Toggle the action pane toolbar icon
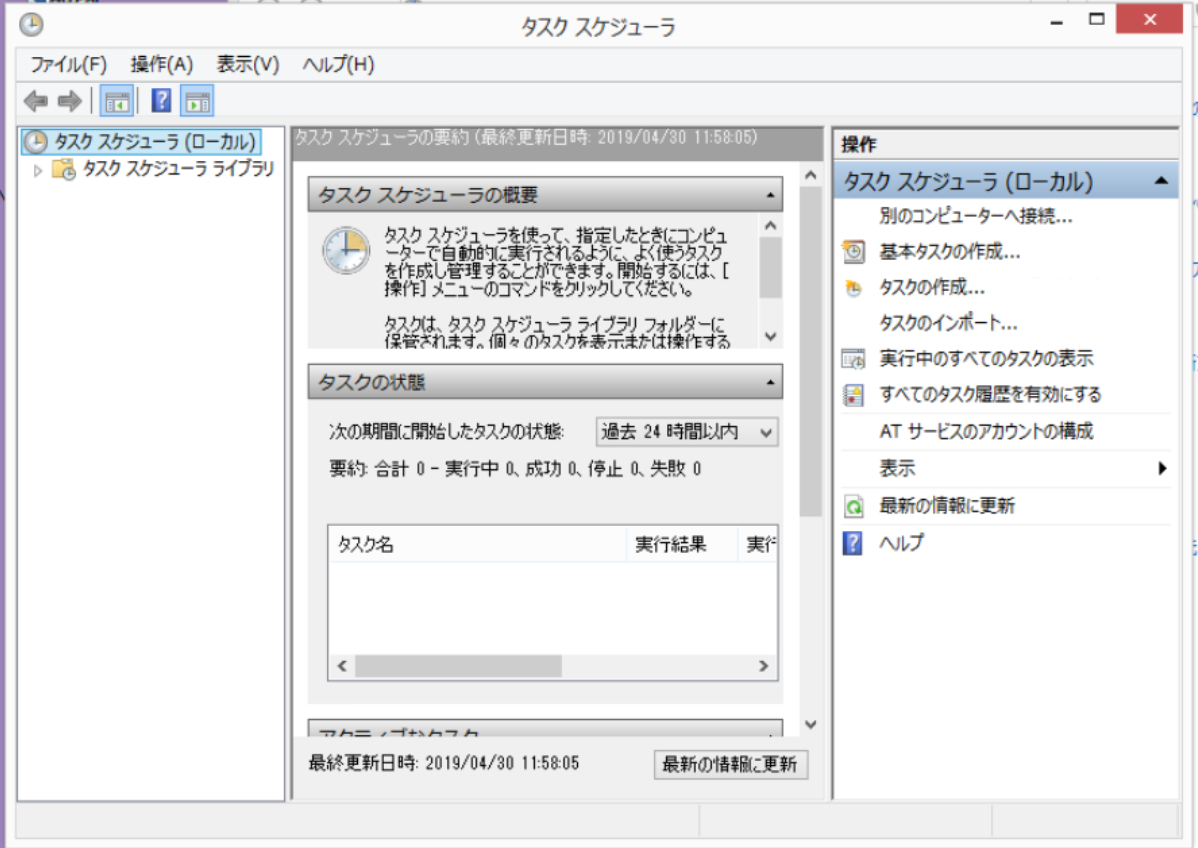1198x848 pixels. coord(197,101)
